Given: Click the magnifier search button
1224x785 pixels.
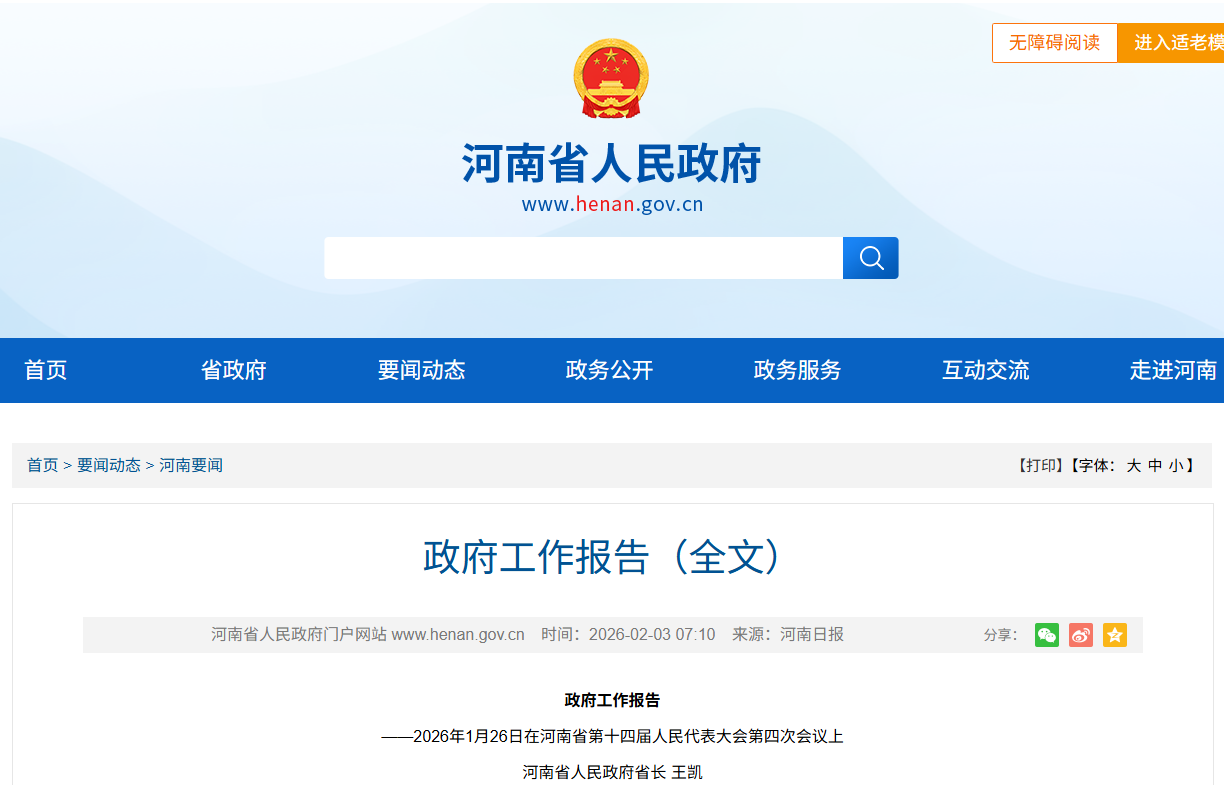Looking at the screenshot, I should 870,258.
